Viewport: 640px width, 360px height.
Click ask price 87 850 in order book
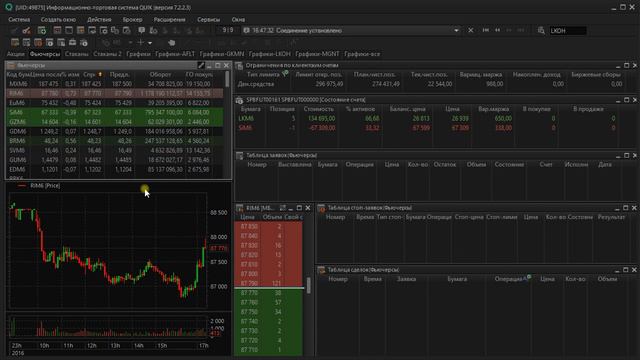click(249, 227)
